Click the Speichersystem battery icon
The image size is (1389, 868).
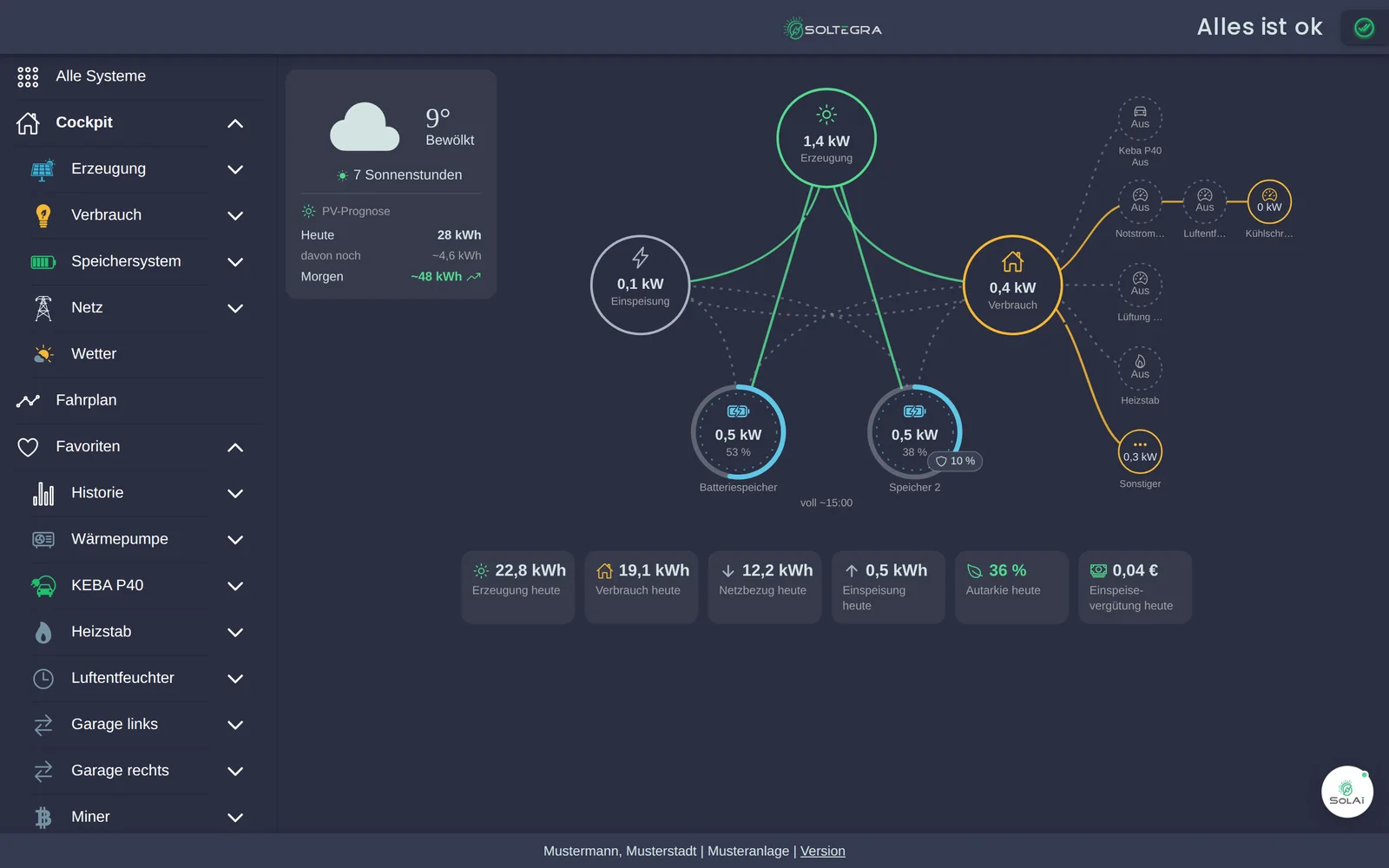[x=43, y=262]
